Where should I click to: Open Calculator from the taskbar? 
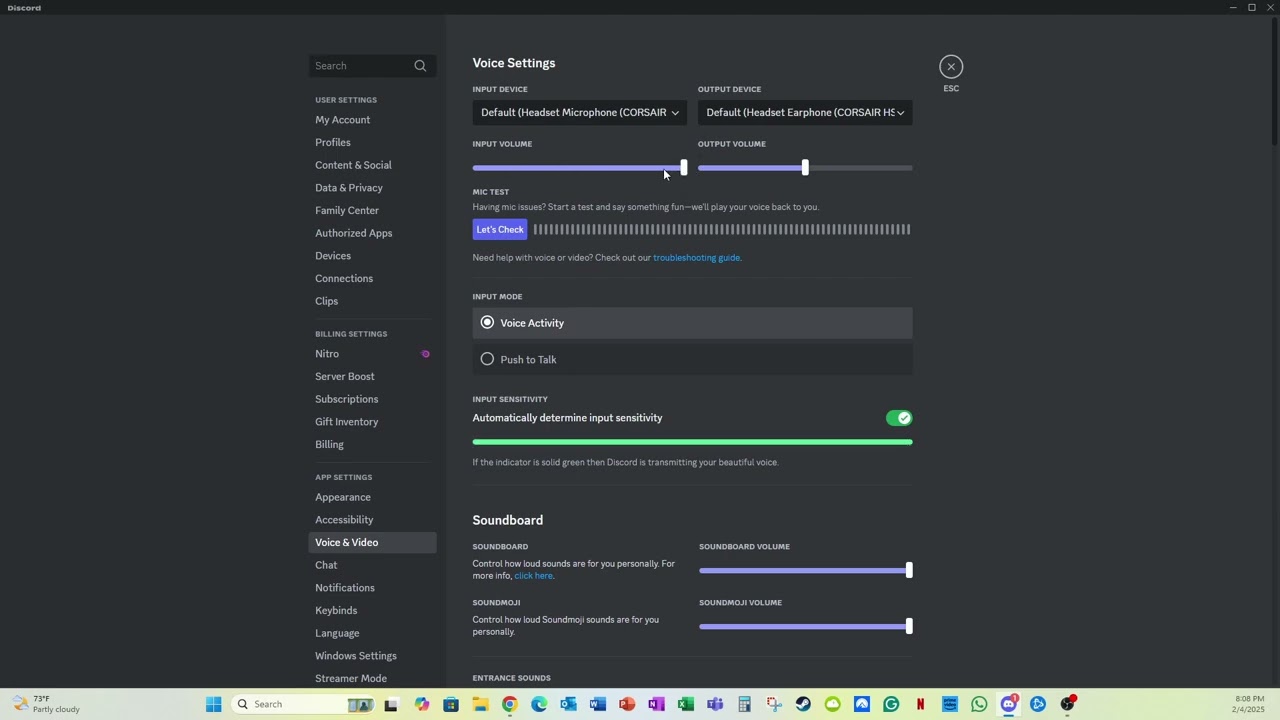[744, 704]
